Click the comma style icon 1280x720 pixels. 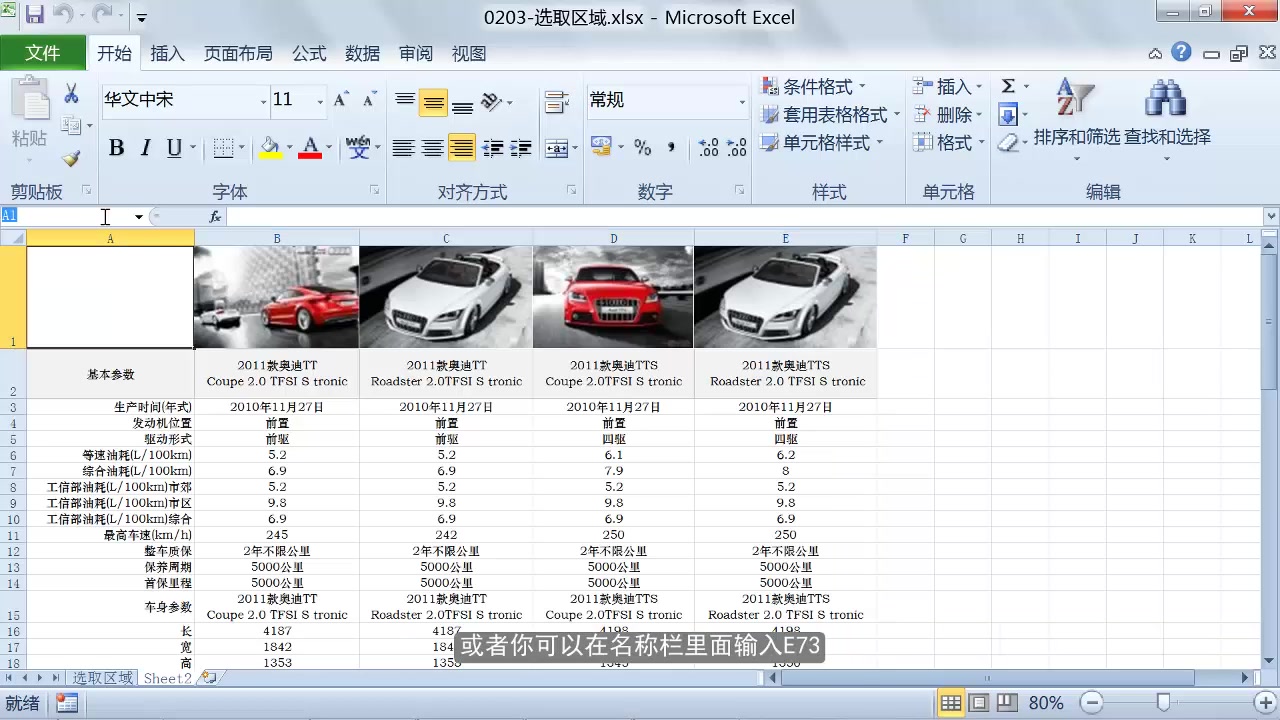pyautogui.click(x=671, y=148)
